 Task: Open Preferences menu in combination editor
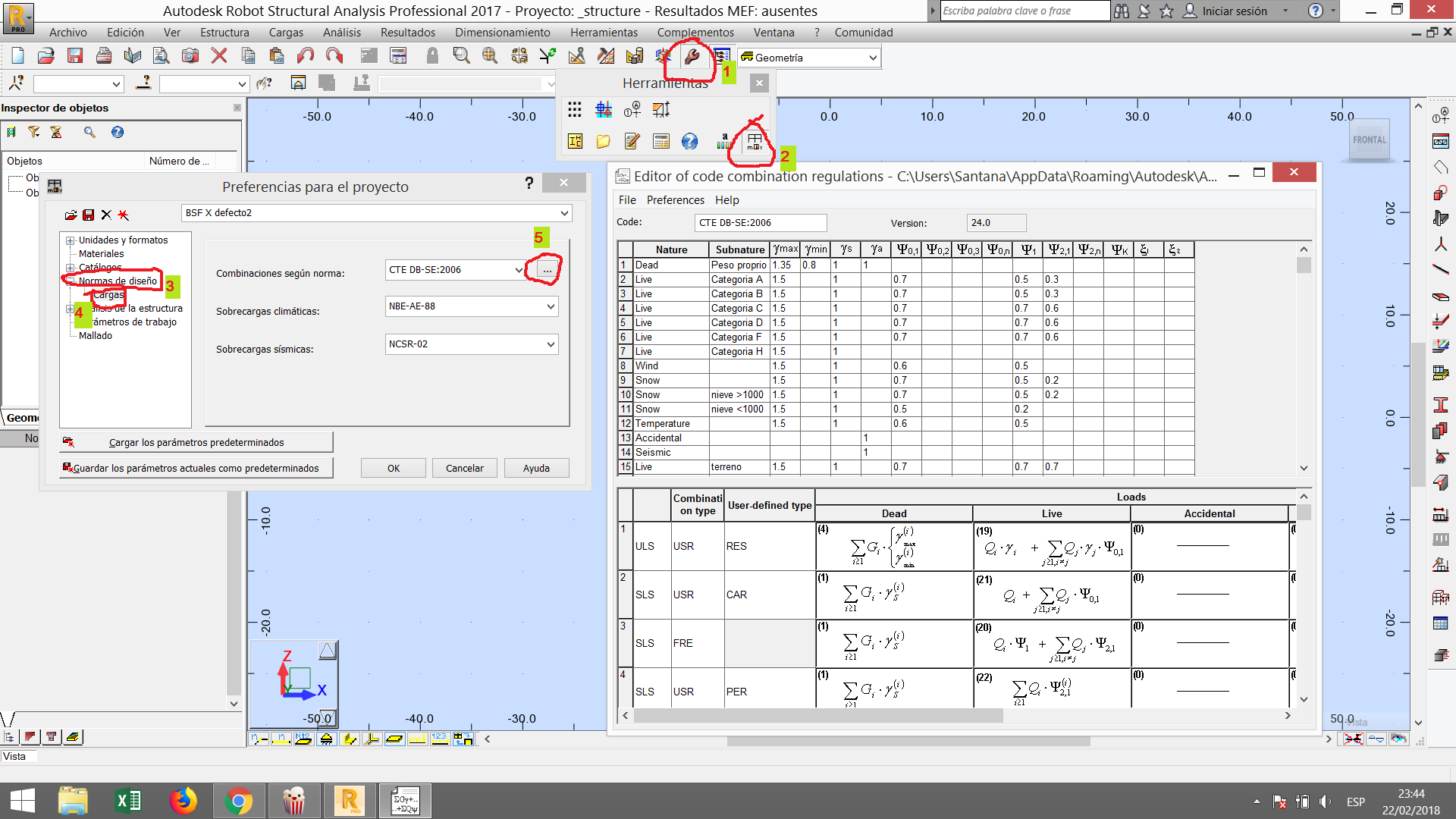675,200
